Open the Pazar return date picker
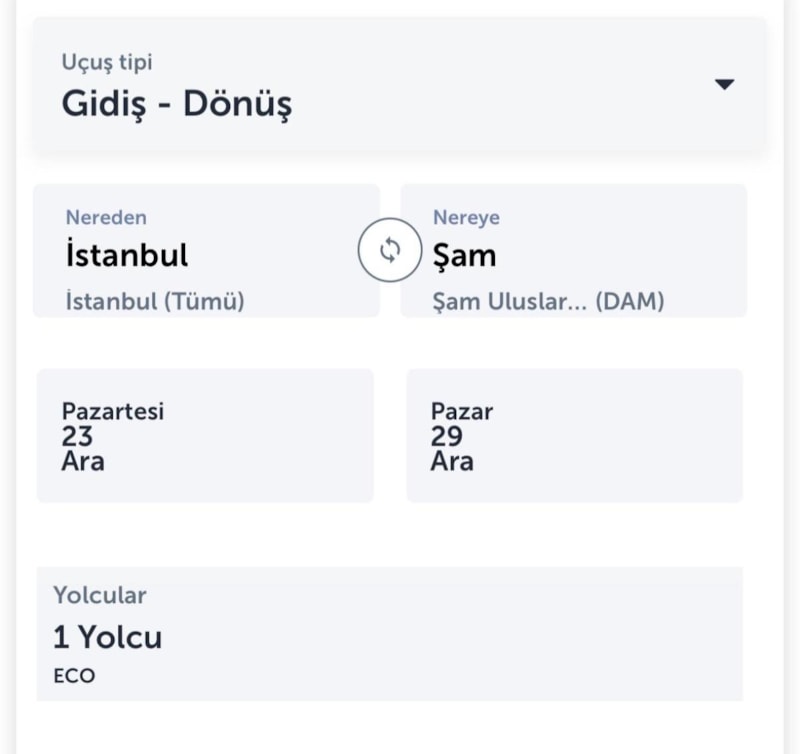 [x=462, y=411]
